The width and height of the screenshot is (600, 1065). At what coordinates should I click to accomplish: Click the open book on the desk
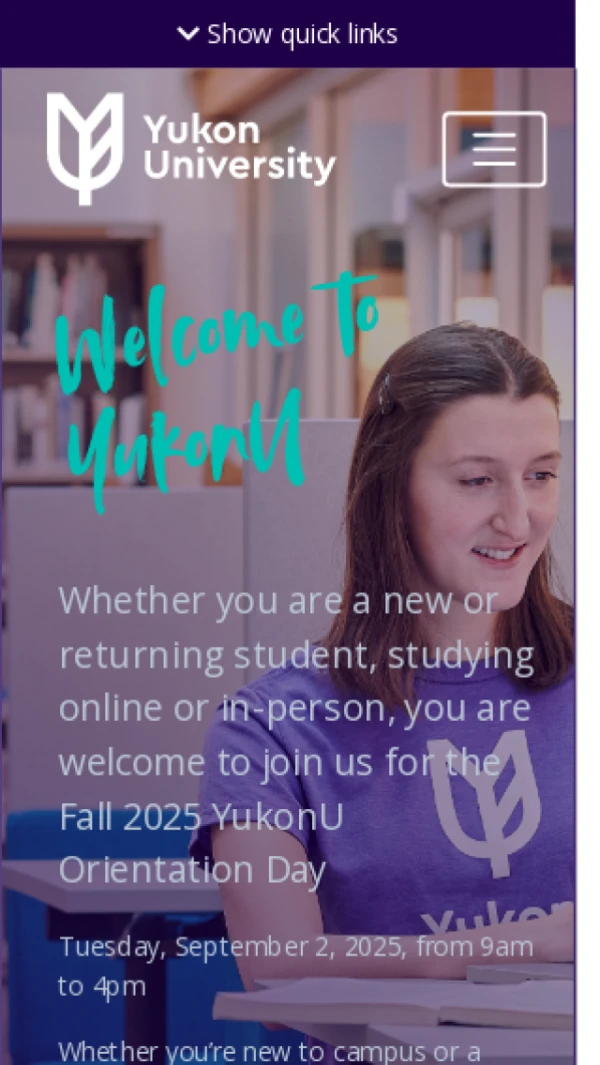(x=394, y=1003)
